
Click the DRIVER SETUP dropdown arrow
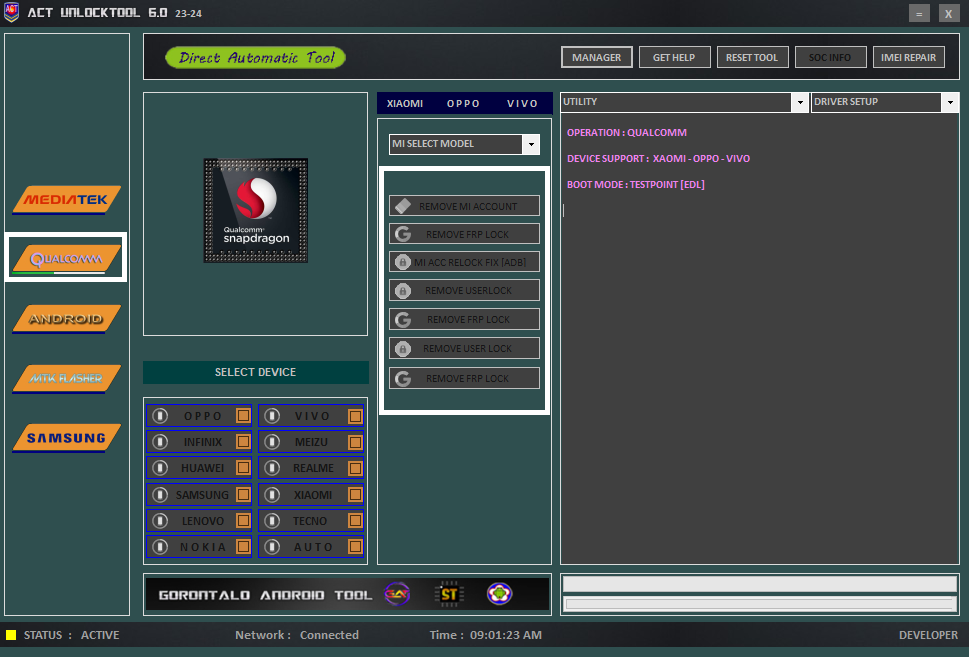pyautogui.click(x=950, y=102)
